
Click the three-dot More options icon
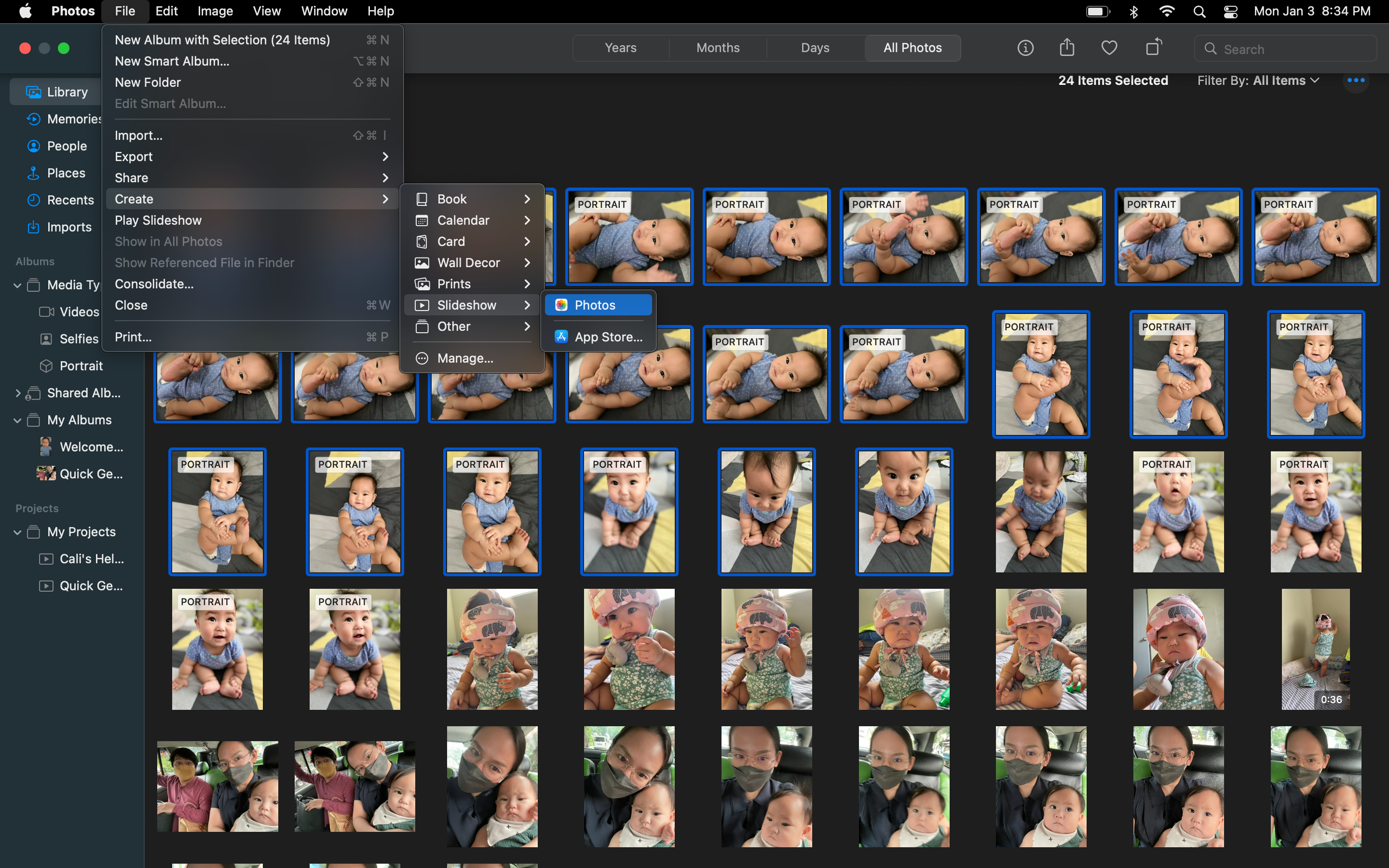(1356, 80)
